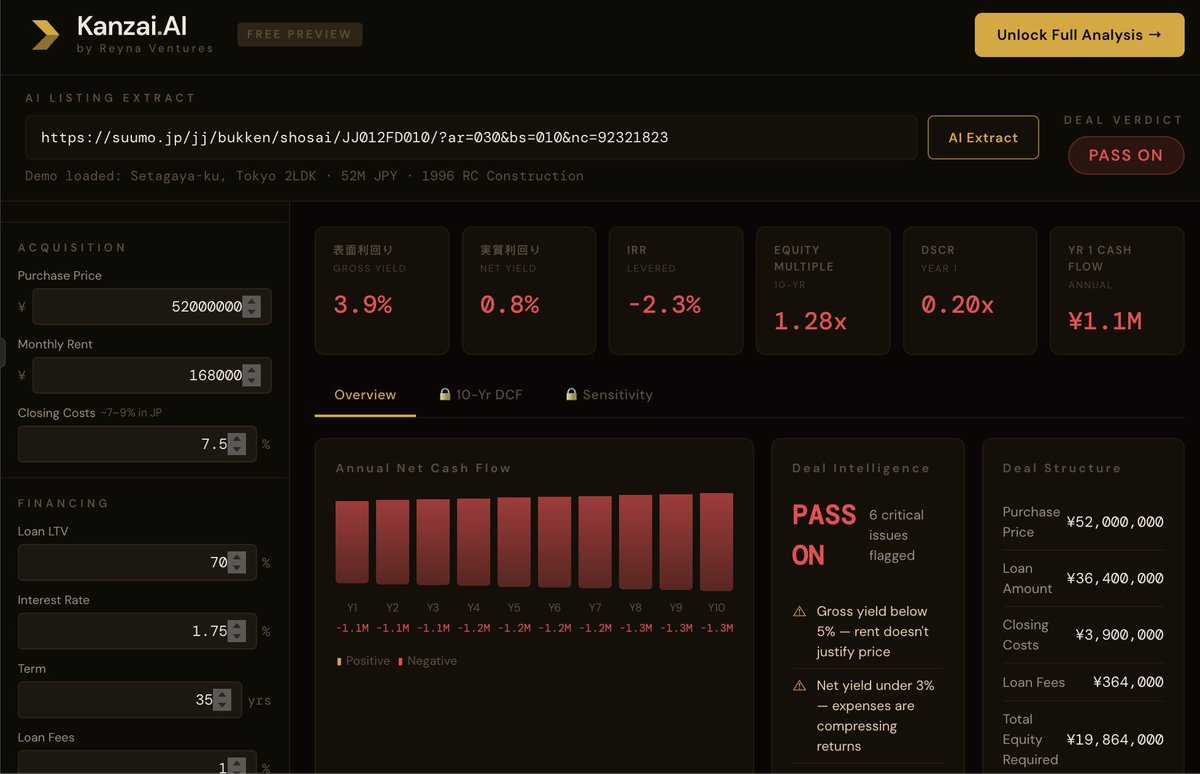
Task: Click 'by Reyna Ventures' subtitle
Action: [x=145, y=48]
